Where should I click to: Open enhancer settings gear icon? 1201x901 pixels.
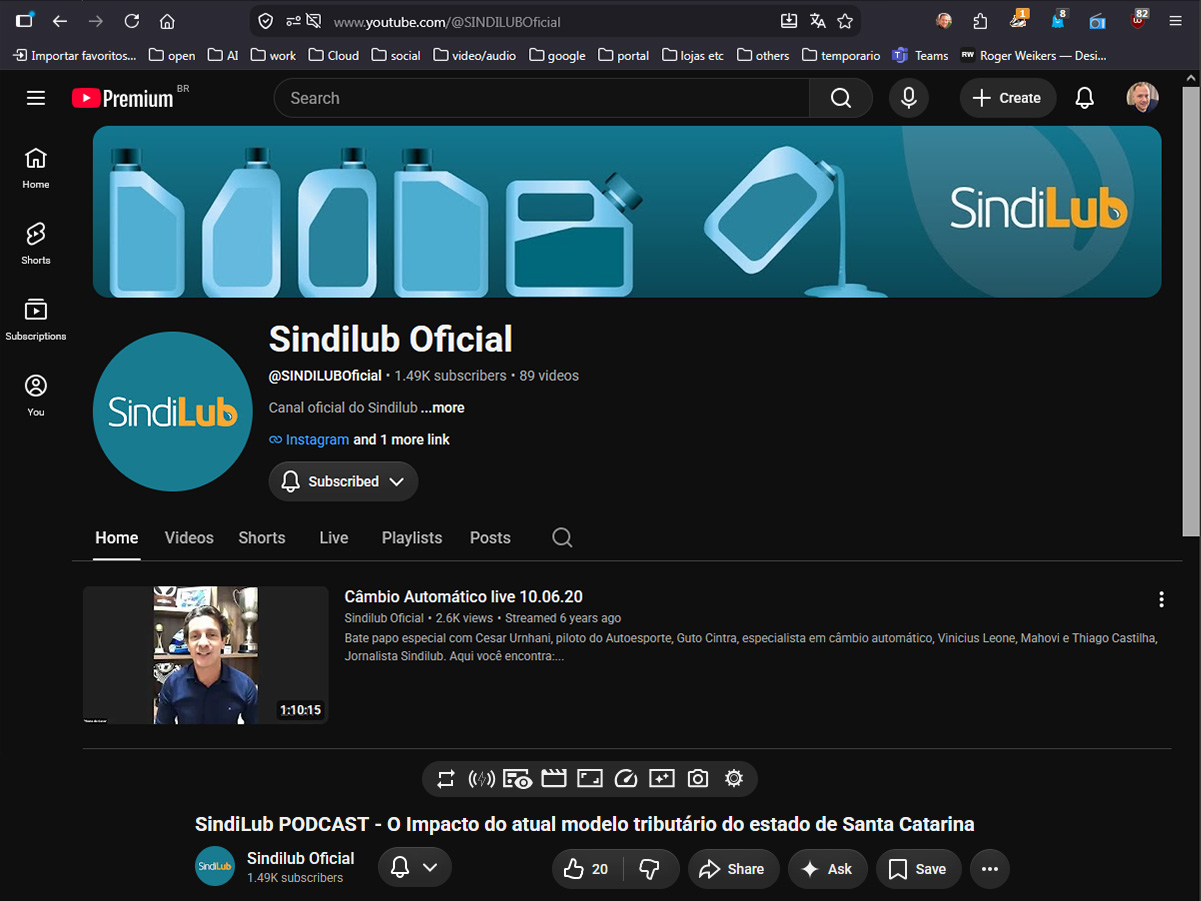[x=734, y=779]
